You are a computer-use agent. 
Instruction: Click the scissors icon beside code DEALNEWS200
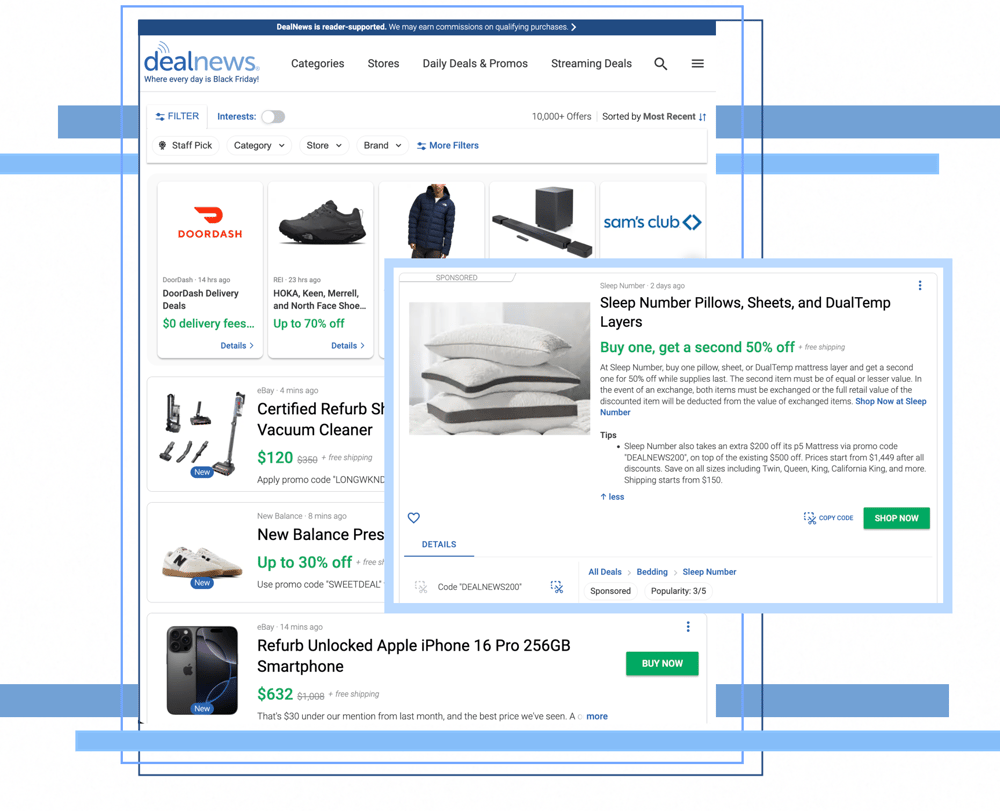tap(556, 587)
